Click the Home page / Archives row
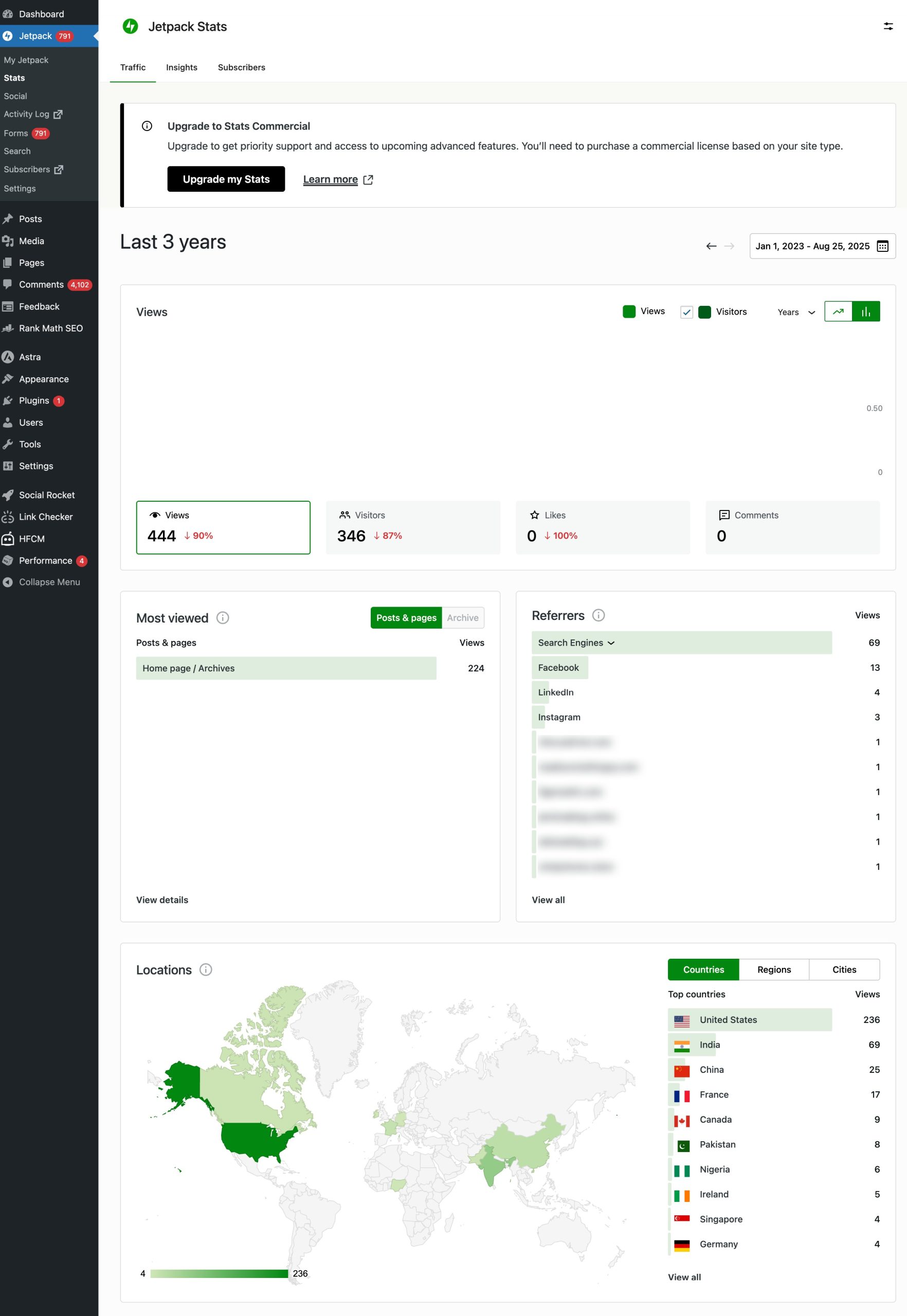Image resolution: width=907 pixels, height=1316 pixels. (310, 668)
